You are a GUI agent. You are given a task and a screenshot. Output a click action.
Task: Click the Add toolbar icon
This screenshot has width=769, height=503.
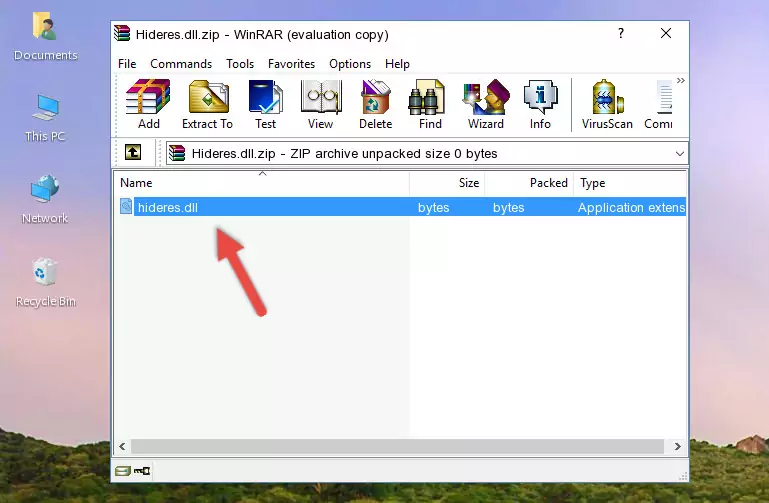click(148, 104)
